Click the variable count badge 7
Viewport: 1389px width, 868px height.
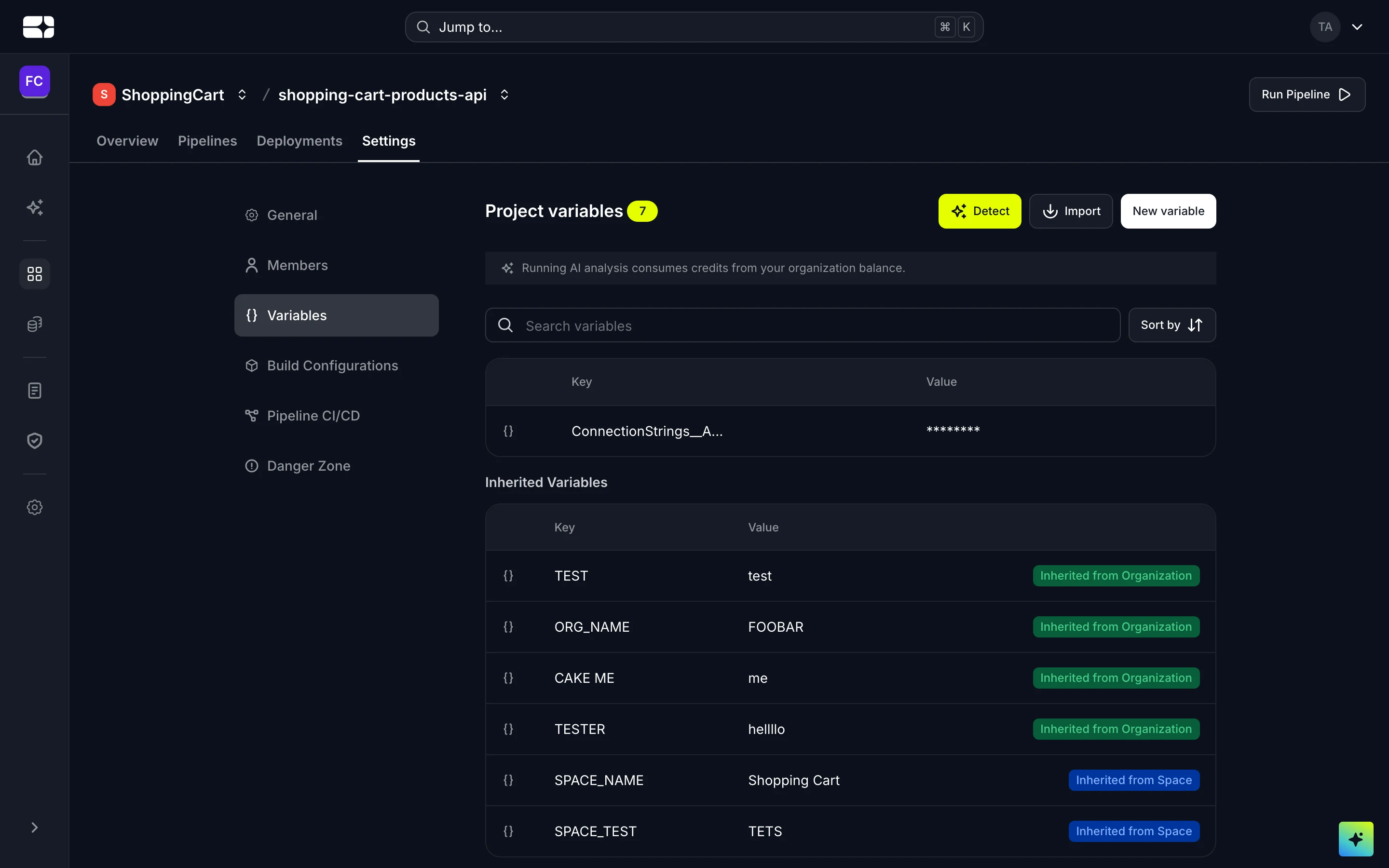pyautogui.click(x=642, y=211)
